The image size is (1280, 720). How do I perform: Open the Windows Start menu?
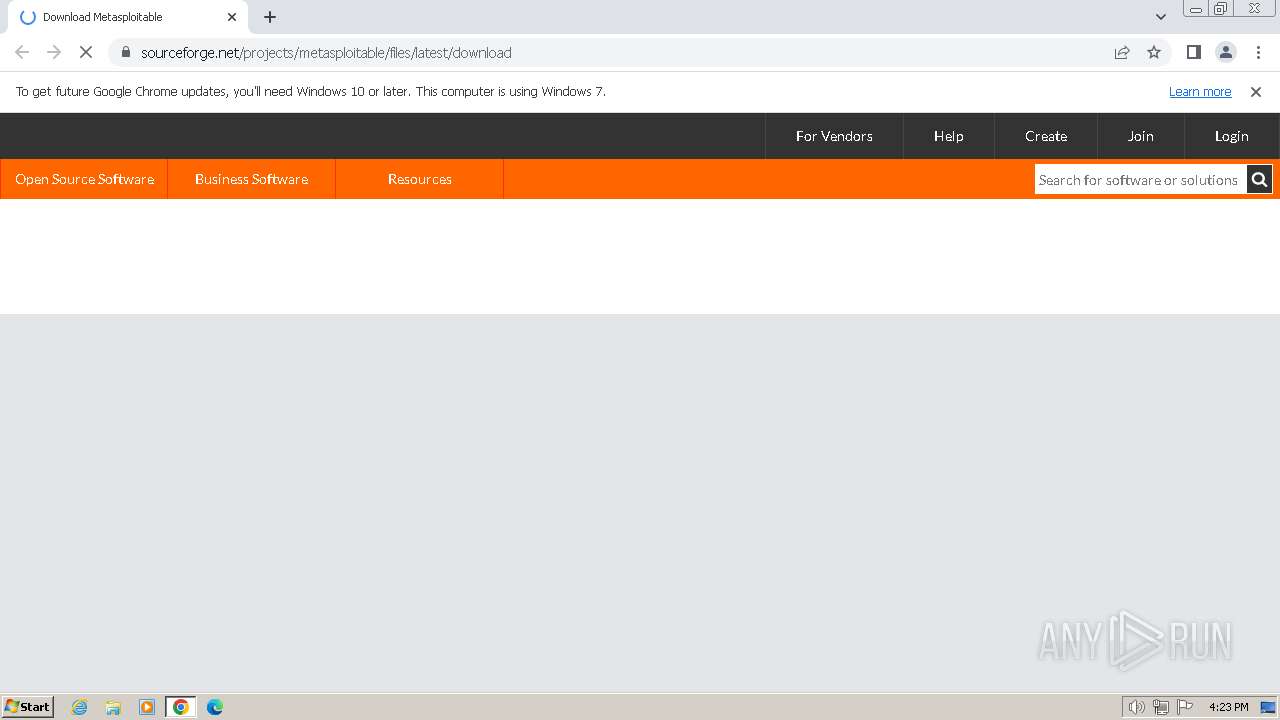click(28, 706)
